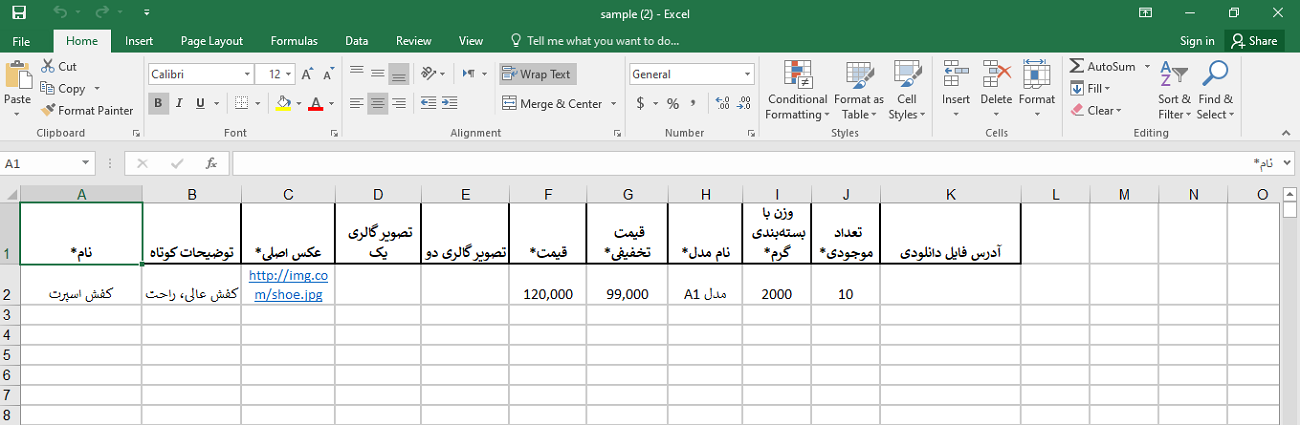Select Bottom Align icon

tap(399, 74)
